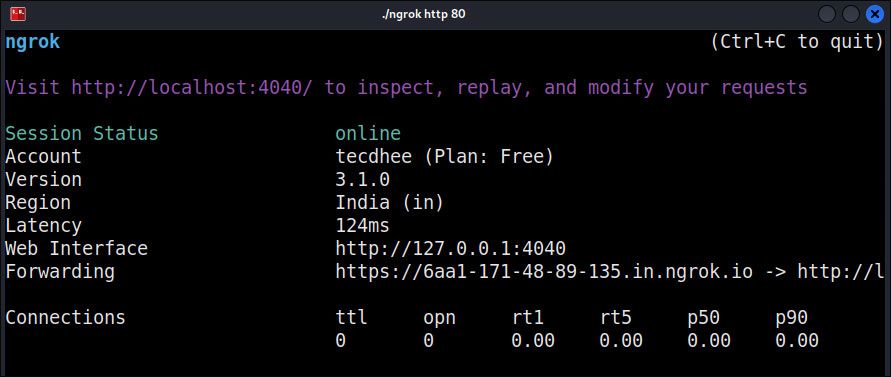This screenshot has width=891, height=377.
Task: Click the 'ngrok' heading text
Action: [x=32, y=42]
